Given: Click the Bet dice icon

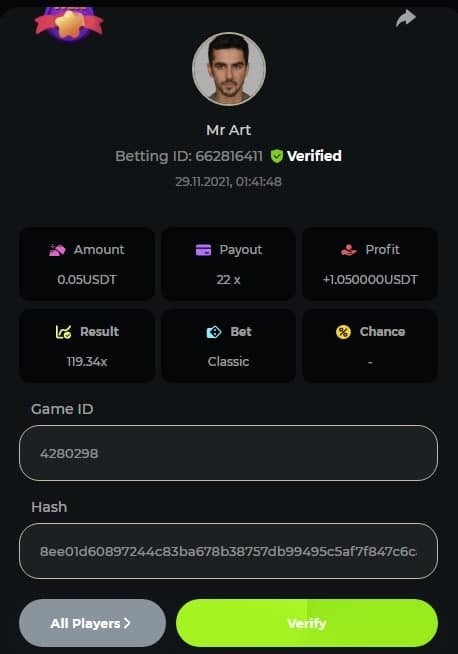Looking at the screenshot, I should pyautogui.click(x=214, y=332).
